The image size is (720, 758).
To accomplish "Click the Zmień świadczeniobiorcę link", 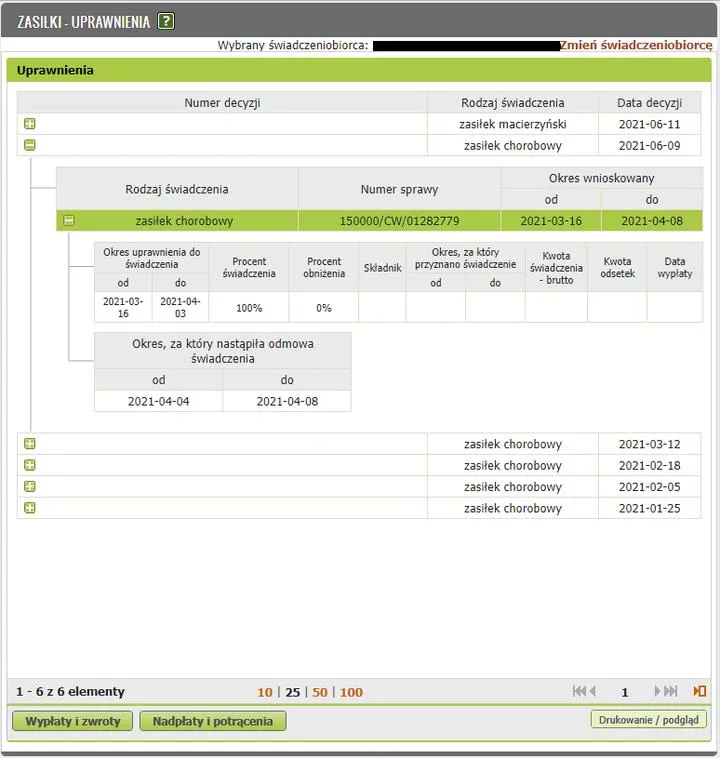I will point(636,46).
